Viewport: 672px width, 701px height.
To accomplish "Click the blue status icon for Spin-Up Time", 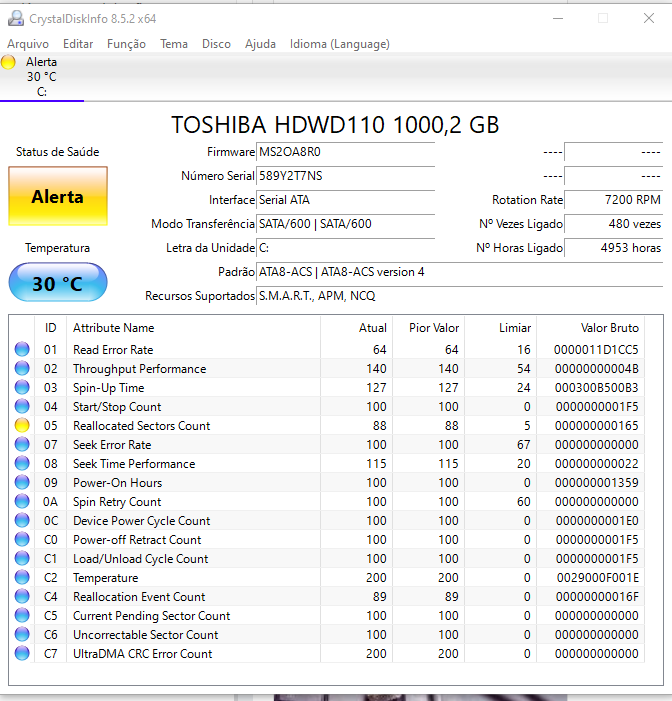I will tap(22, 387).
